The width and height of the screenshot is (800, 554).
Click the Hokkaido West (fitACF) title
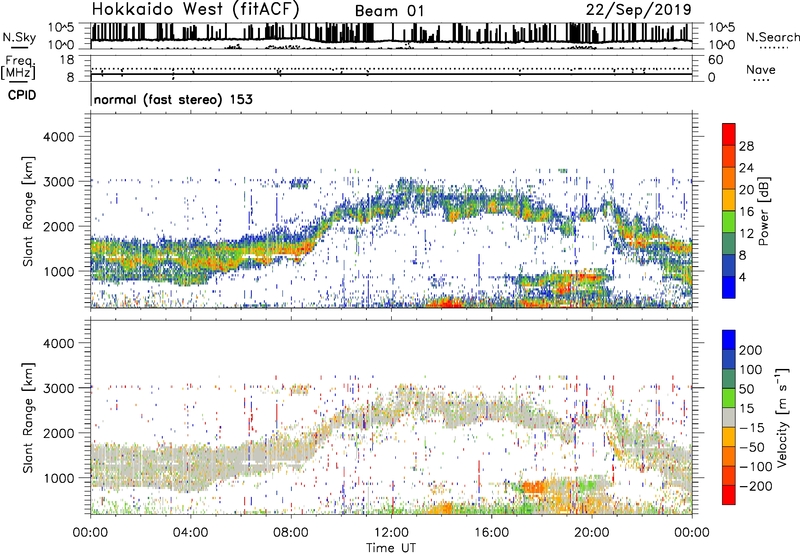click(x=195, y=9)
